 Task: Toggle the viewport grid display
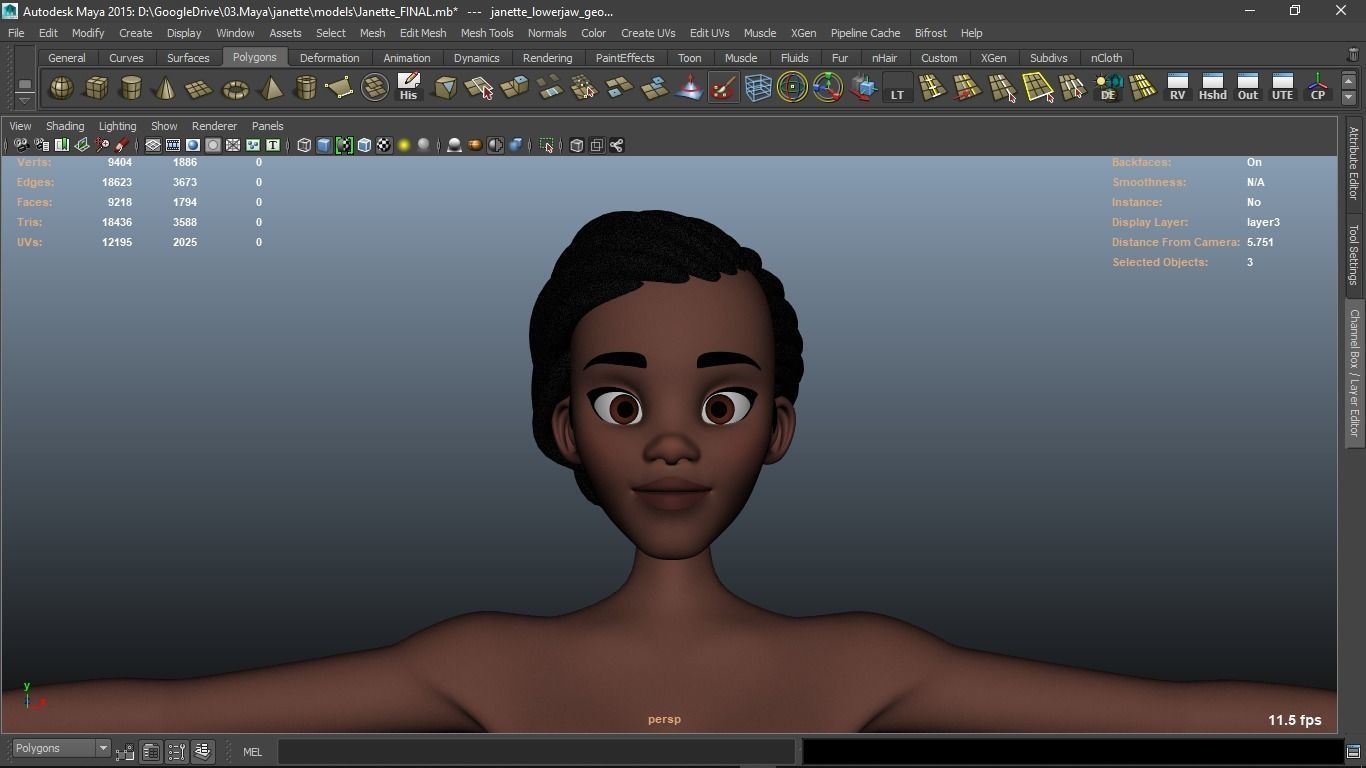[153, 145]
